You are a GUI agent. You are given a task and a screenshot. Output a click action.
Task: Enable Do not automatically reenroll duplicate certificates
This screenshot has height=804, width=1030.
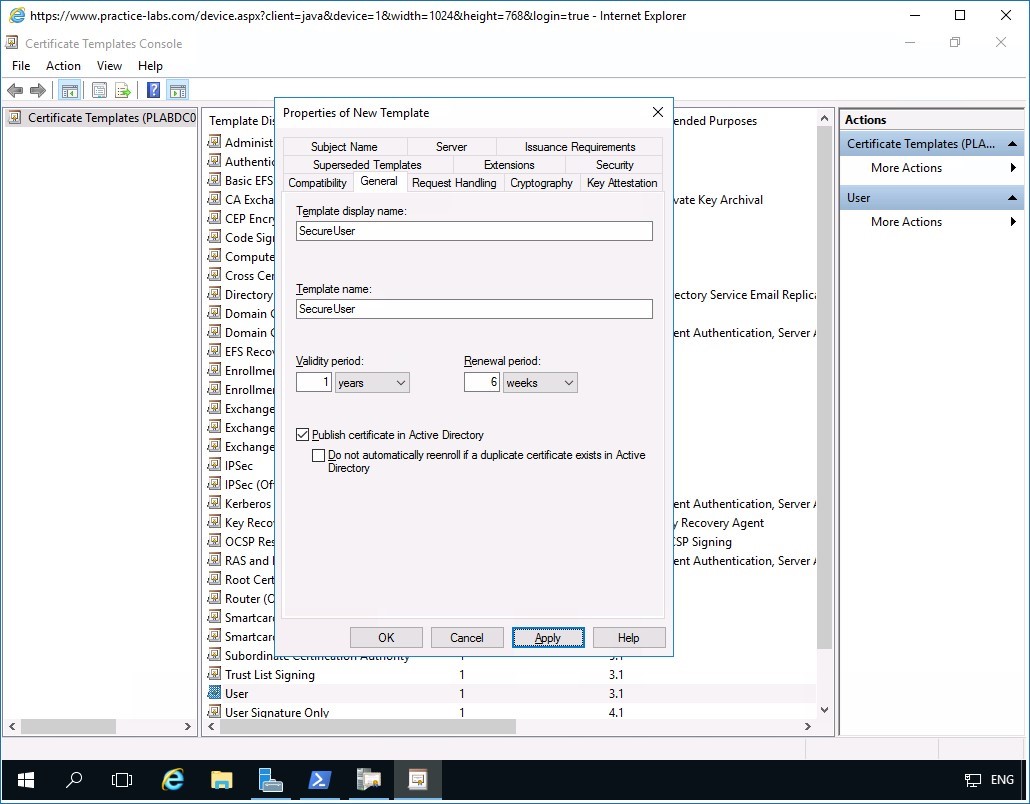tap(319, 455)
